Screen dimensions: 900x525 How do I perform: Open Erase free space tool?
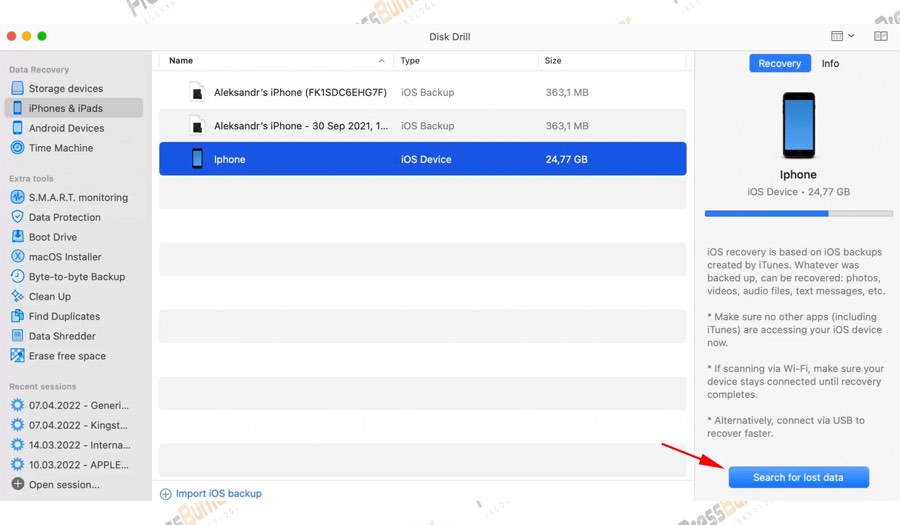click(x=67, y=356)
